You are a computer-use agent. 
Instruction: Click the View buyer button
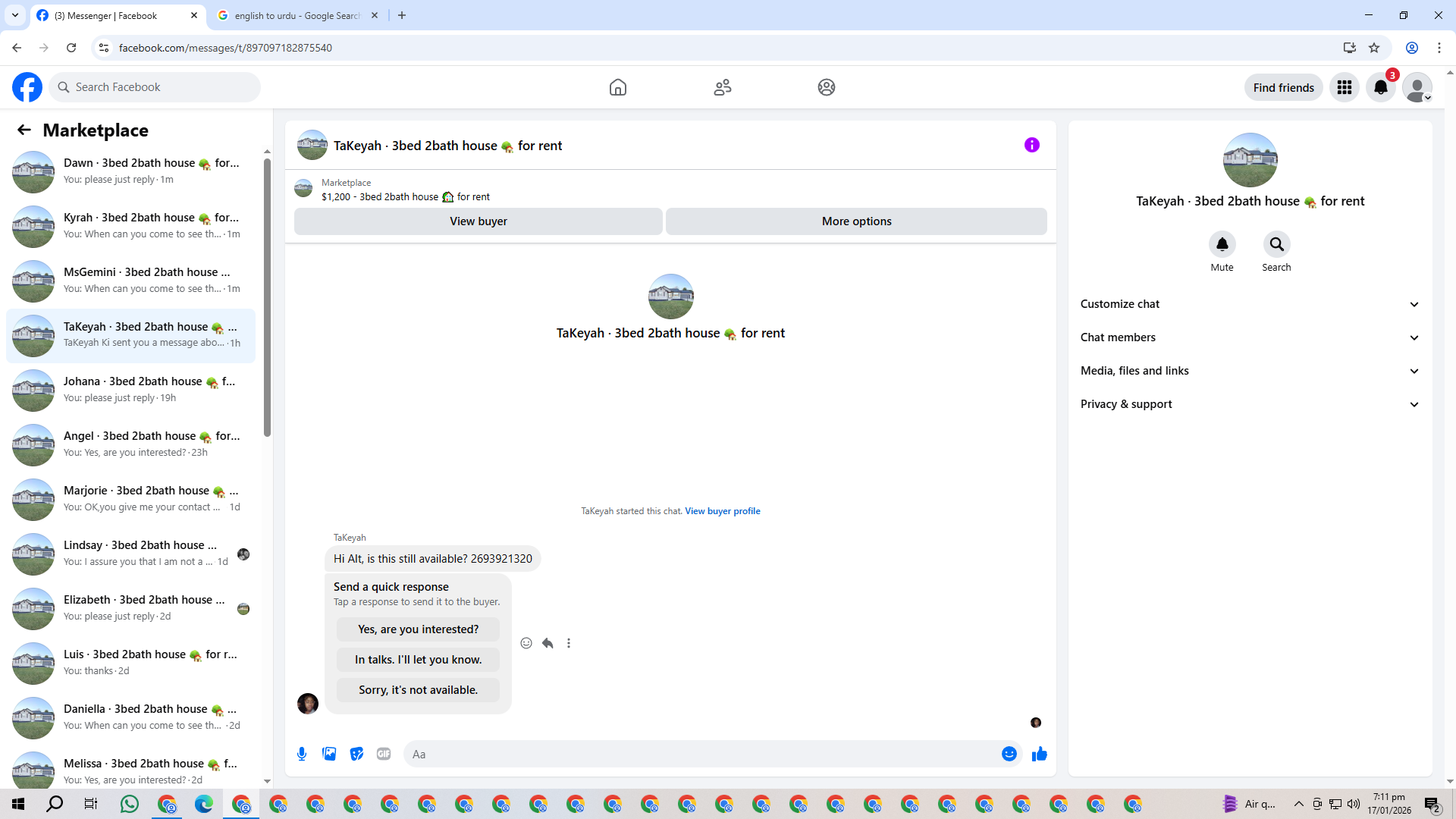(478, 221)
